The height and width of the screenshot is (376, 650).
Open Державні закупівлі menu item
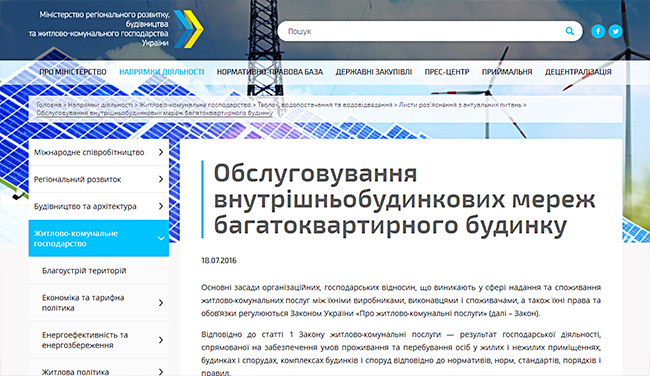click(374, 72)
